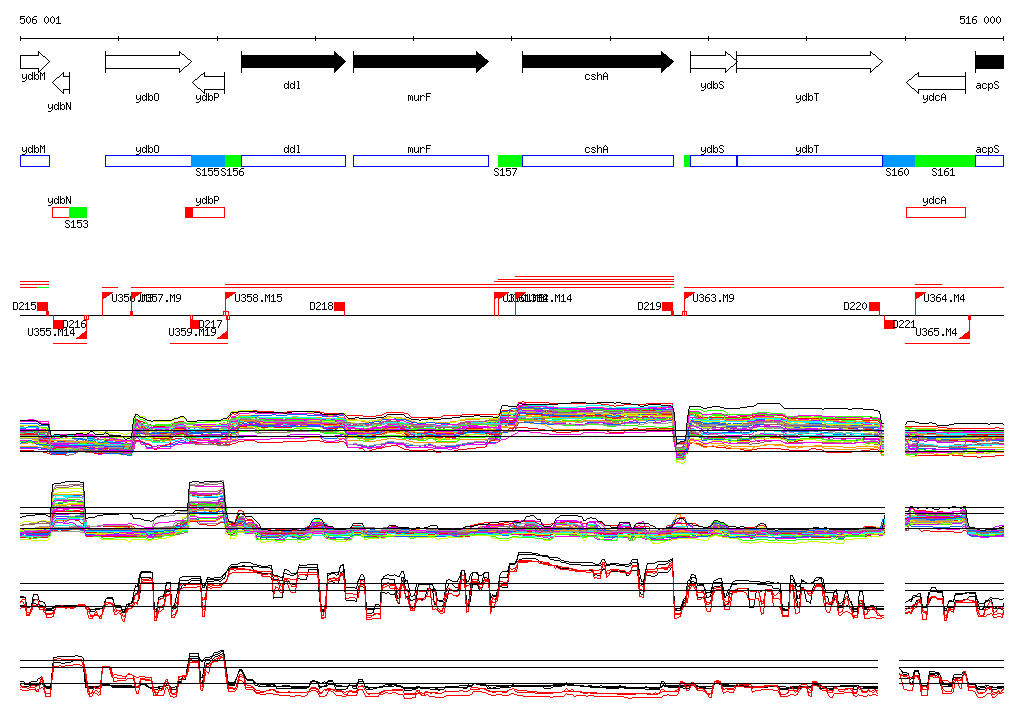Select the left-pointing ydcA gene arrow

click(x=936, y=83)
